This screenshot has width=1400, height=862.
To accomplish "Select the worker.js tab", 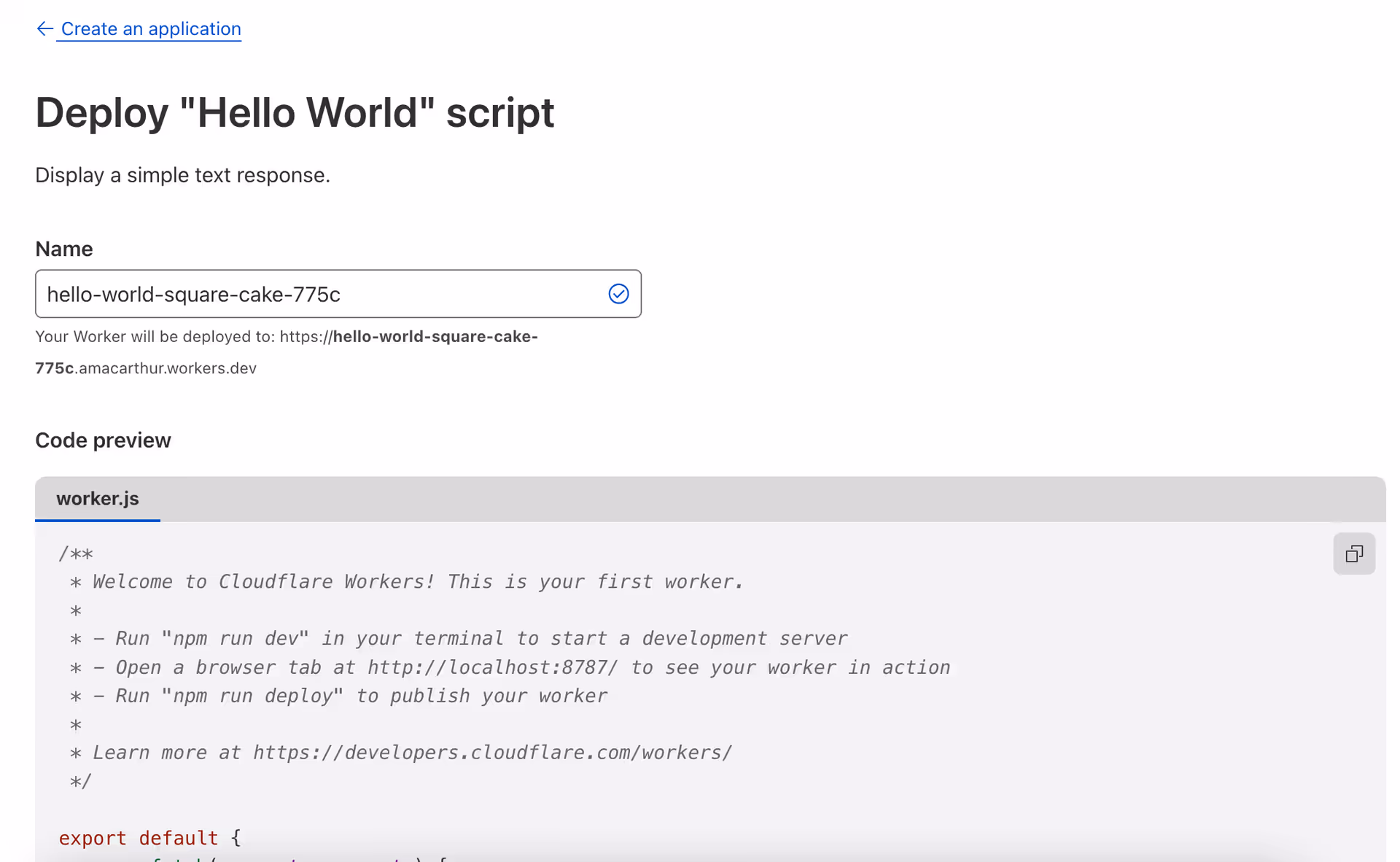I will tap(98, 499).
